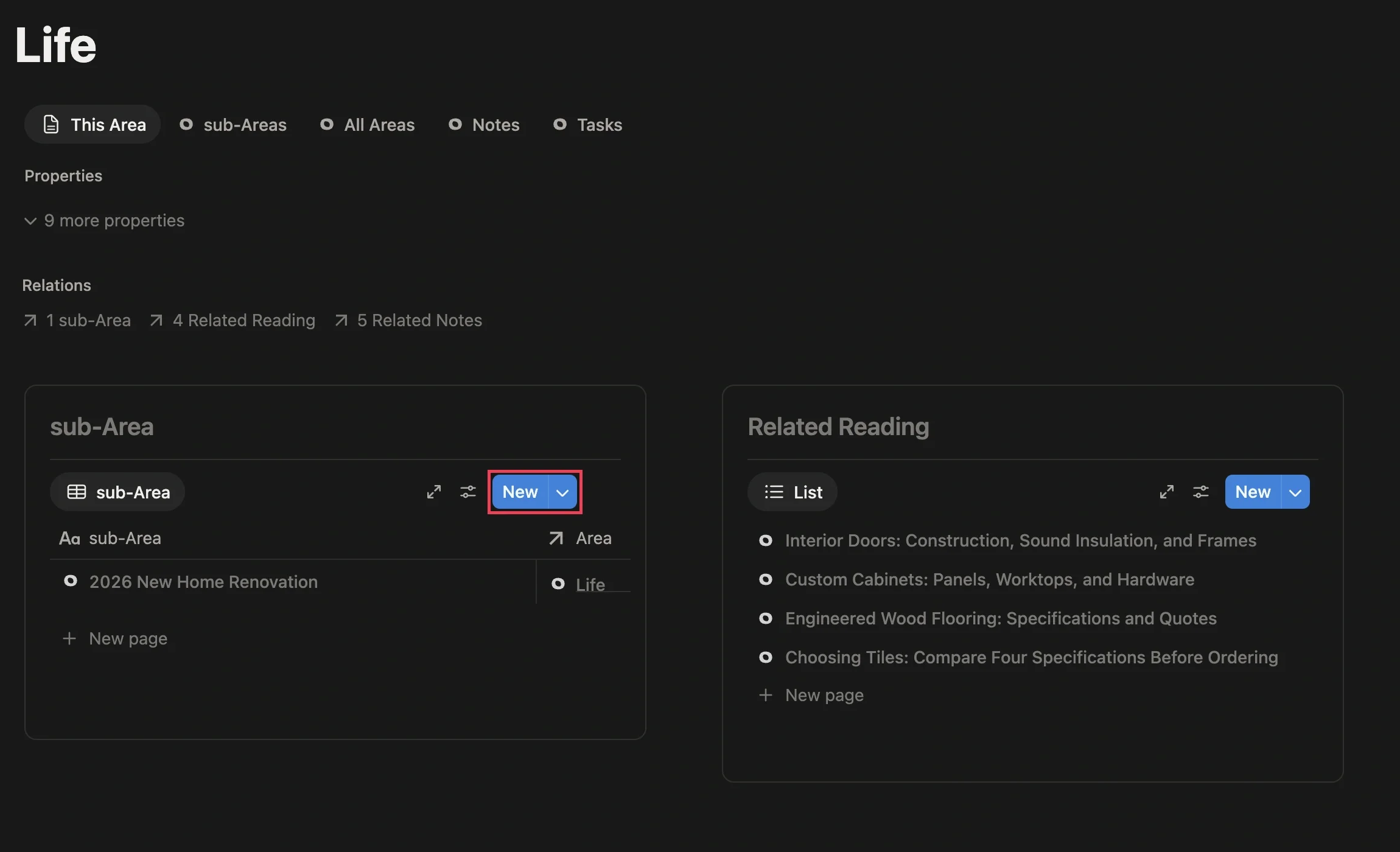Expand Related Reading view to full screen
Image resolution: width=1400 pixels, height=852 pixels.
(x=1167, y=492)
